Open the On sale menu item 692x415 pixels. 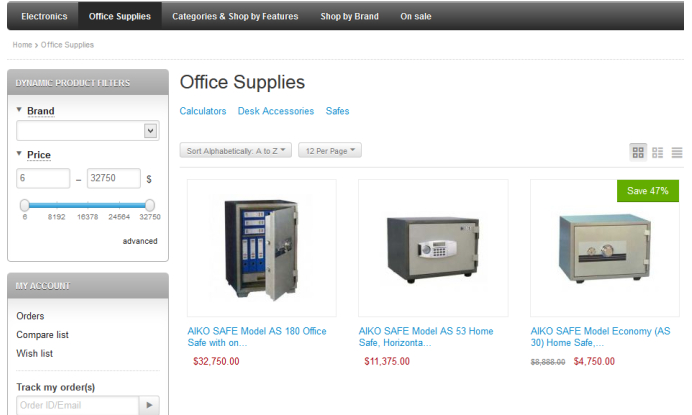coord(416,16)
